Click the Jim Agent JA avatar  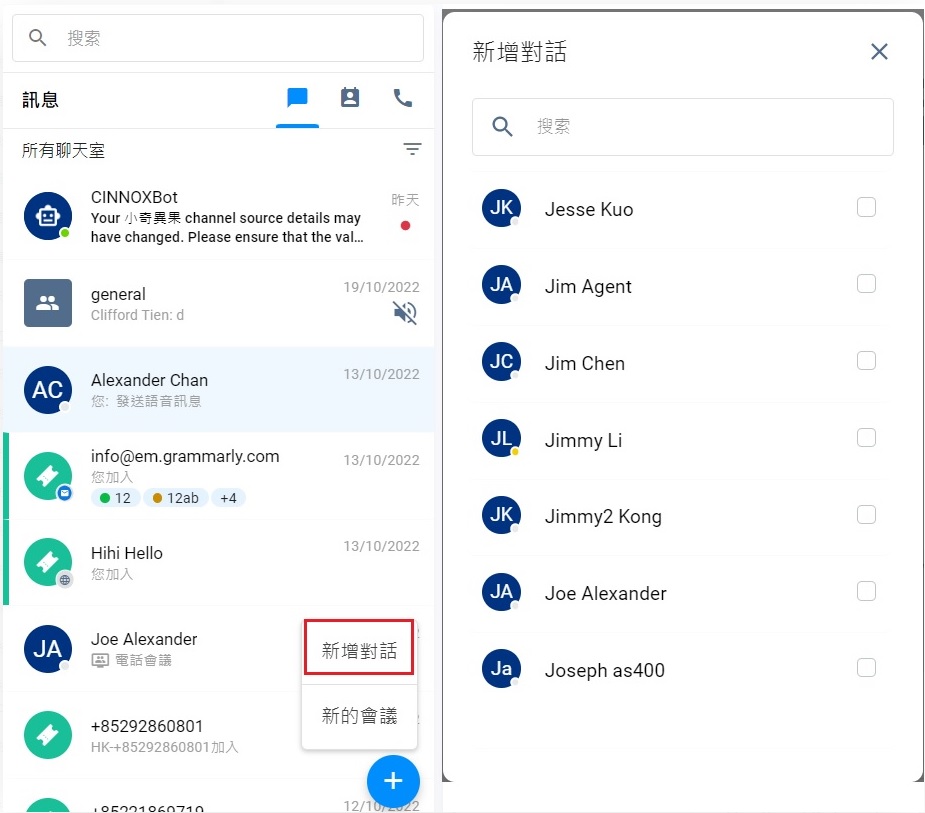click(x=501, y=284)
